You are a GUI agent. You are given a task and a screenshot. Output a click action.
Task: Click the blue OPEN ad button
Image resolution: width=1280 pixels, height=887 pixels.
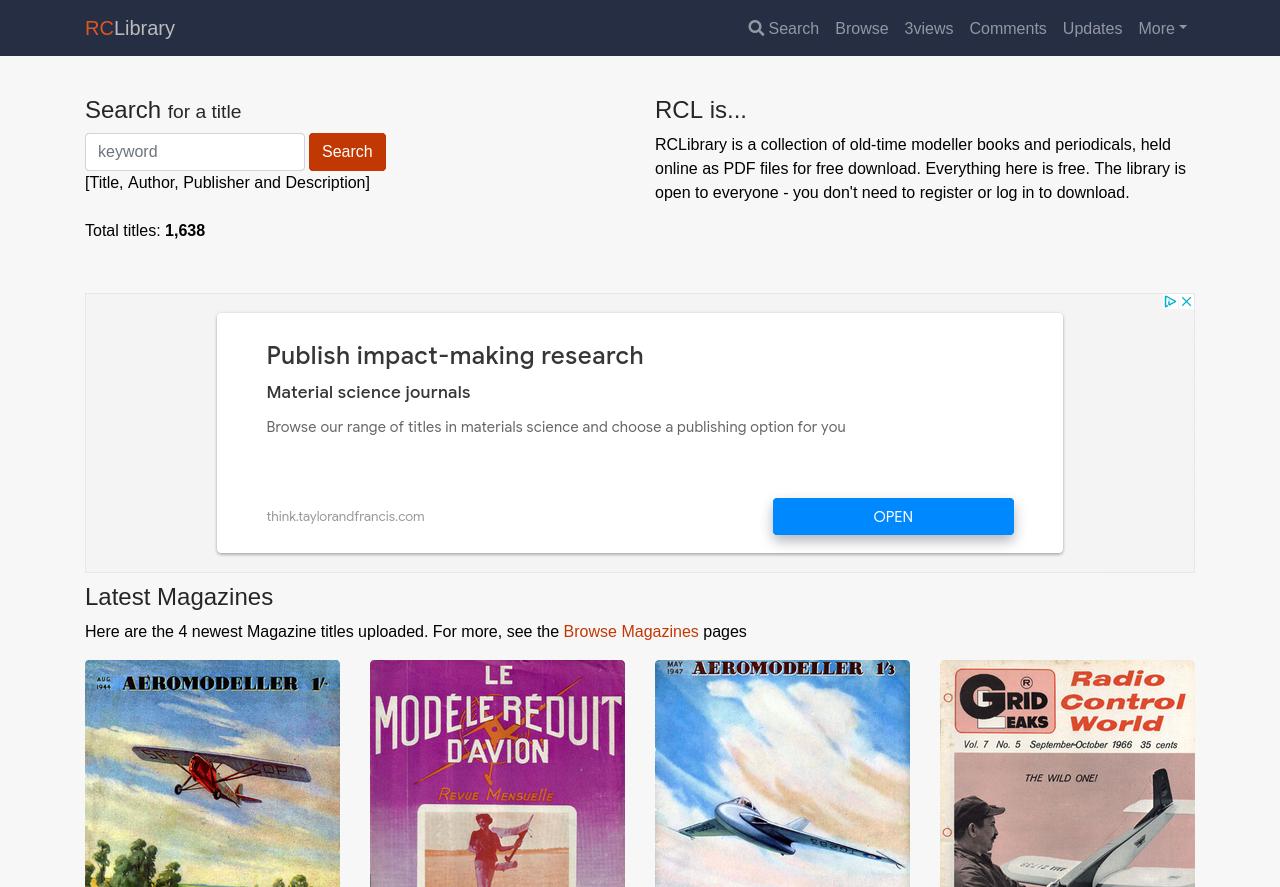893,517
